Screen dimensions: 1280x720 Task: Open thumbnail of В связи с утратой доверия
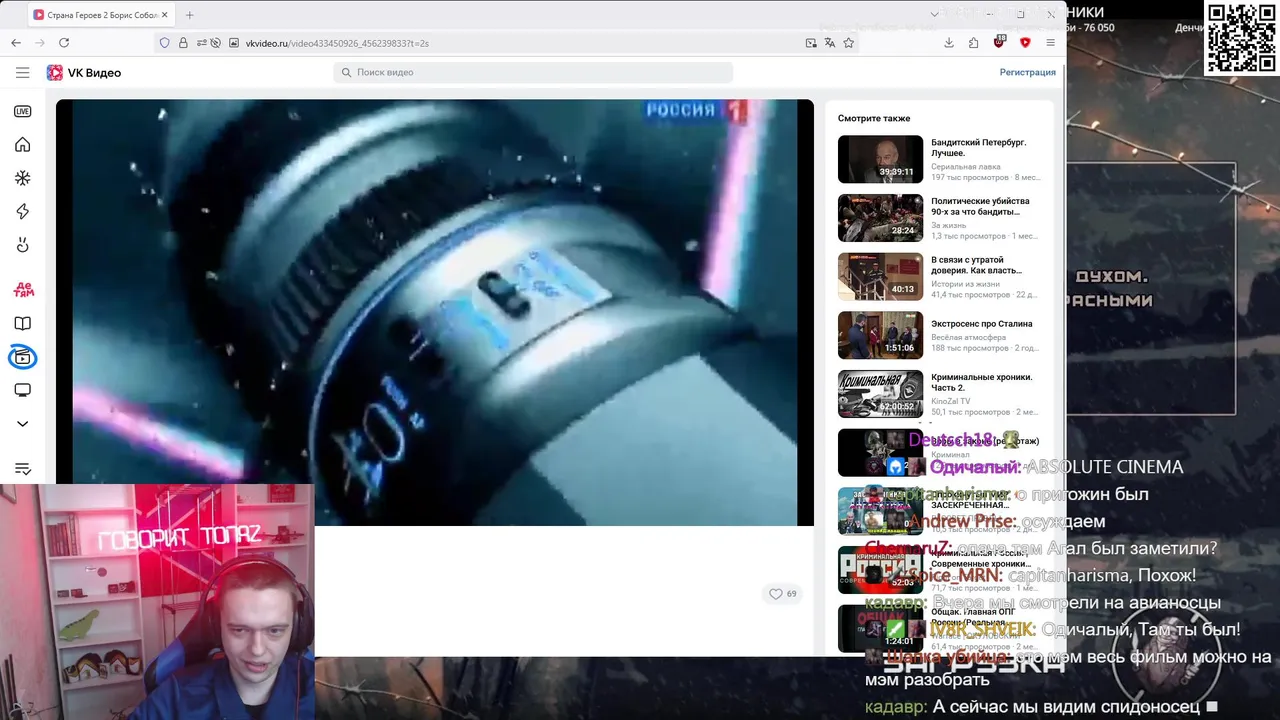tap(880, 276)
